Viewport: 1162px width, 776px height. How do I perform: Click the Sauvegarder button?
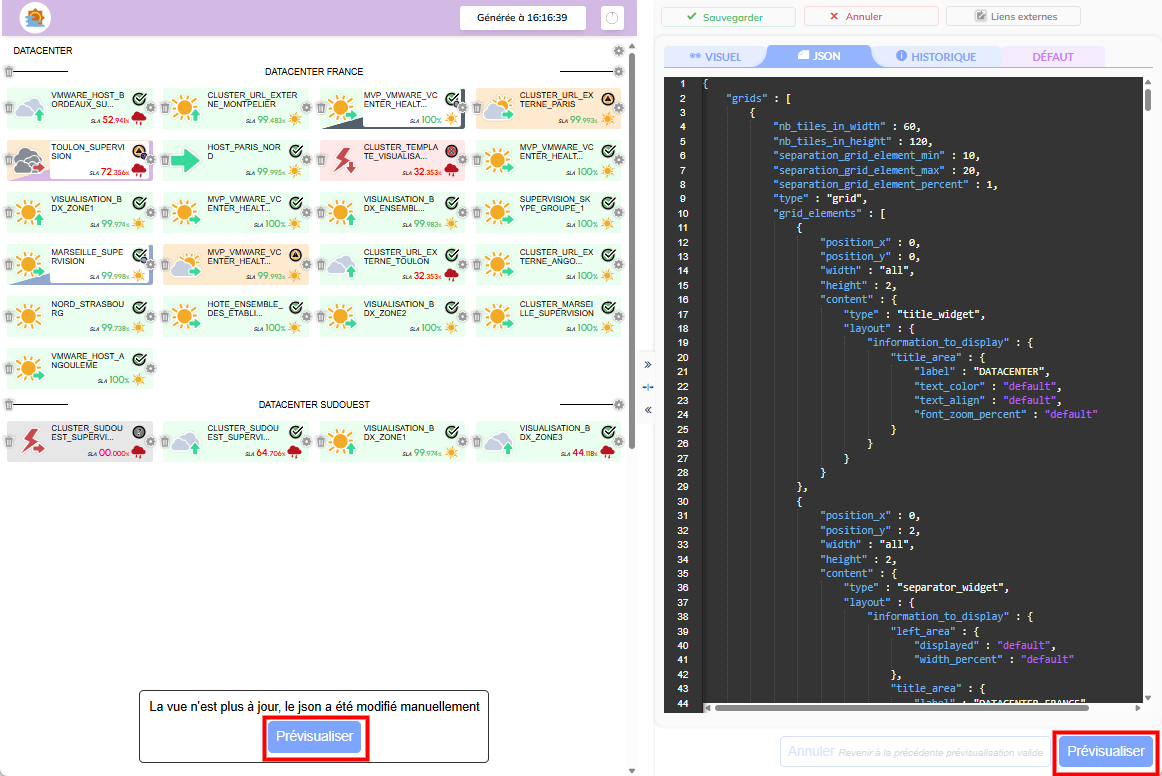[727, 17]
